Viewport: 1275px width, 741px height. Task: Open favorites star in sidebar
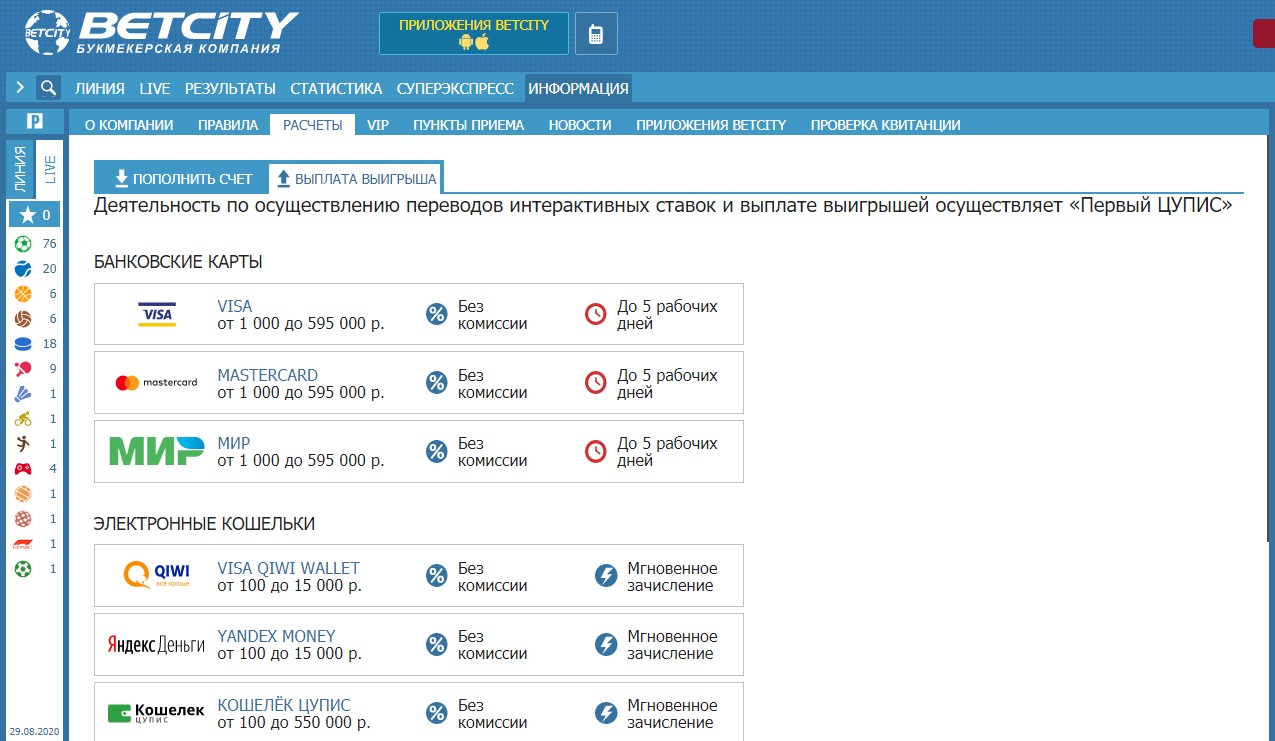coord(34,214)
